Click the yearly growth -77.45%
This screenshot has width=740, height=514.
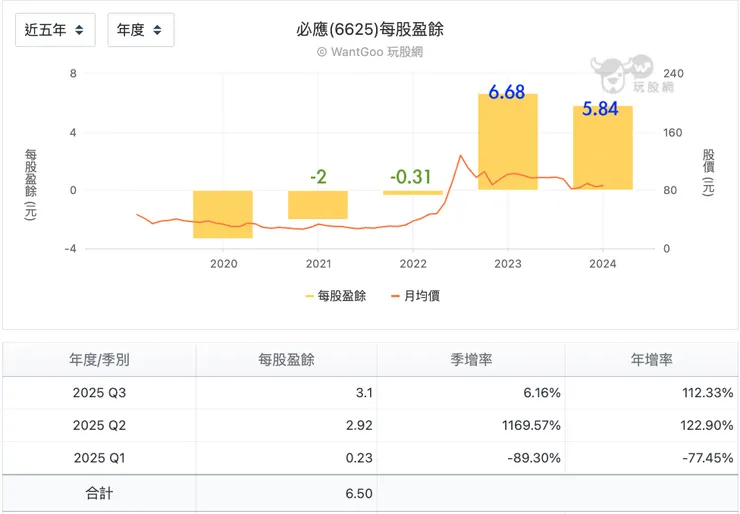707,458
